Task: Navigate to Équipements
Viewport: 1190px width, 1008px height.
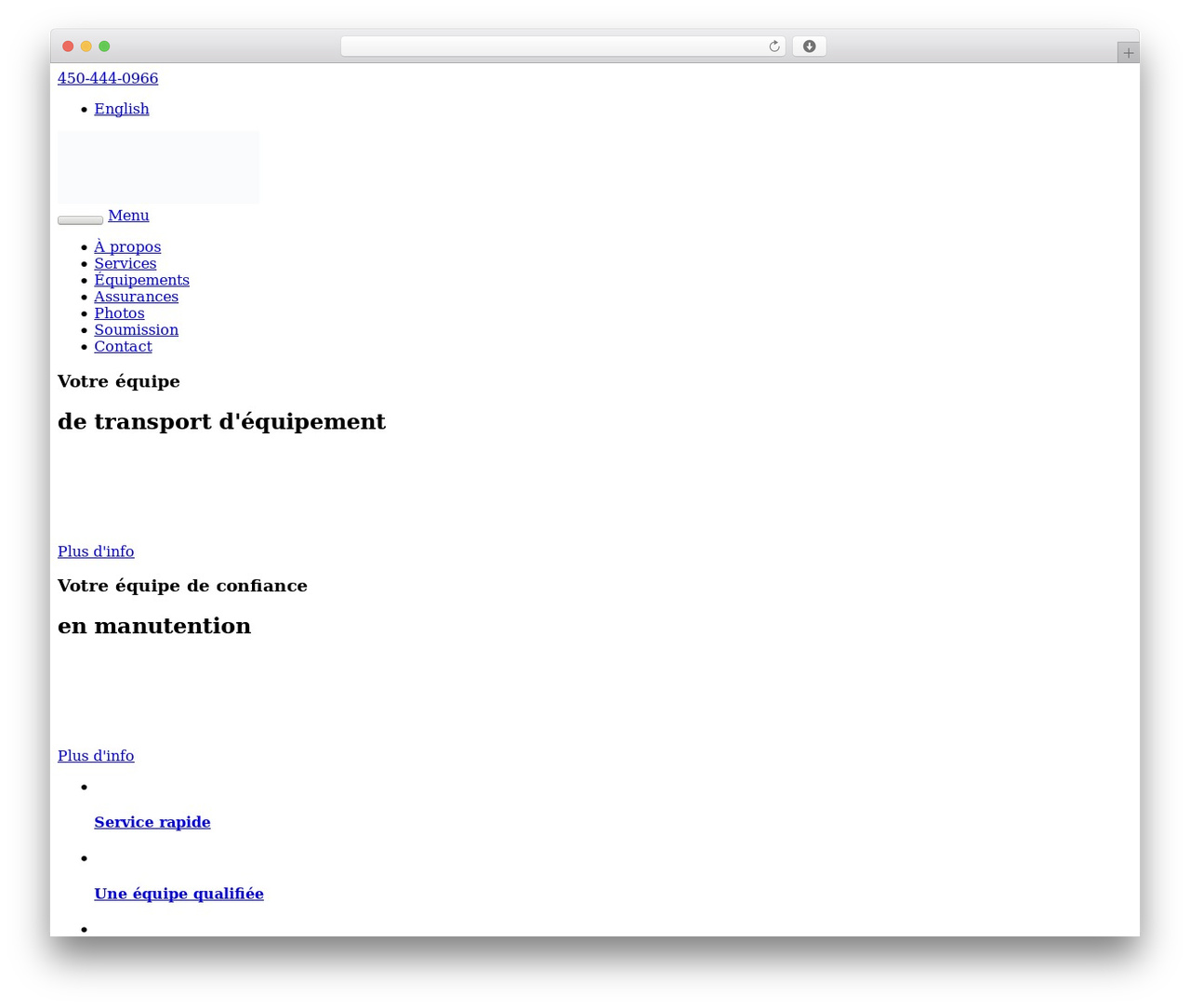Action: tap(141, 280)
